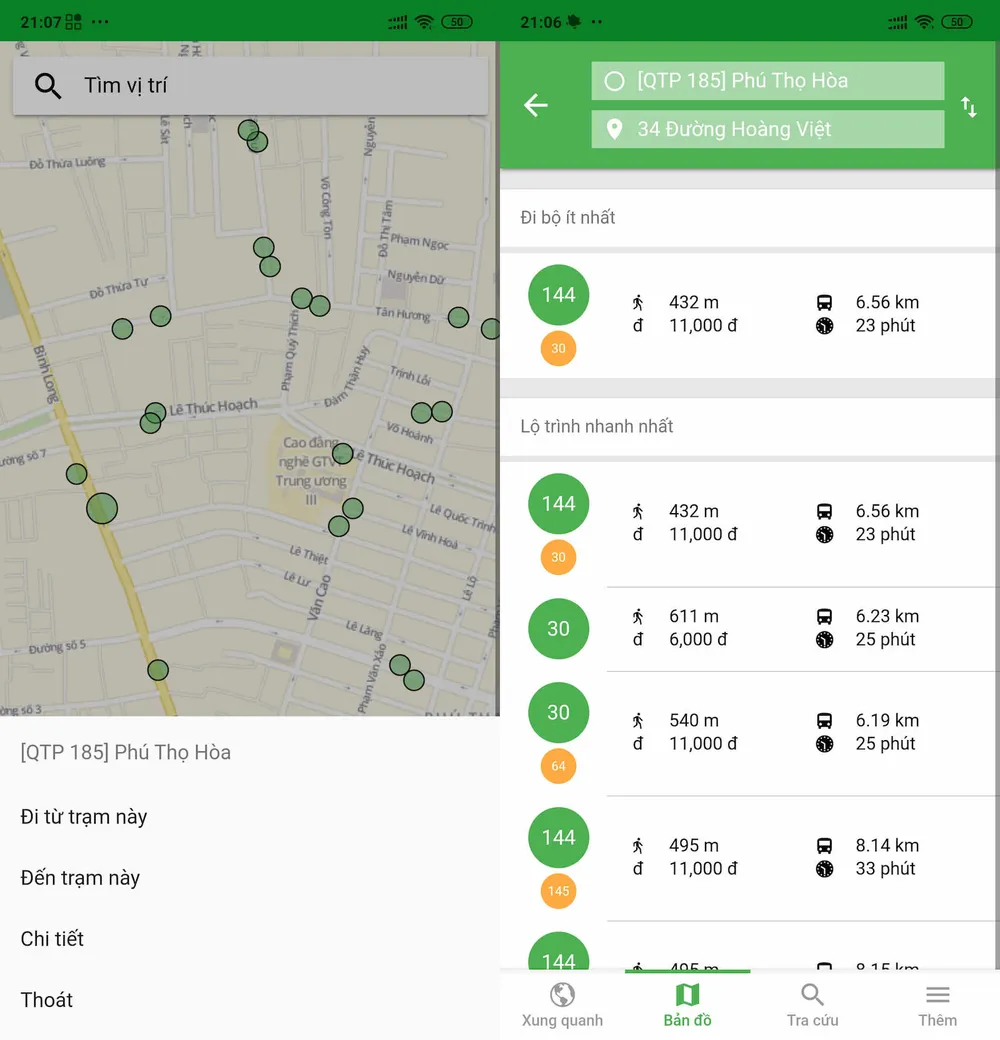
Task: Open the Thêm hamburger menu
Action: tap(937, 1004)
